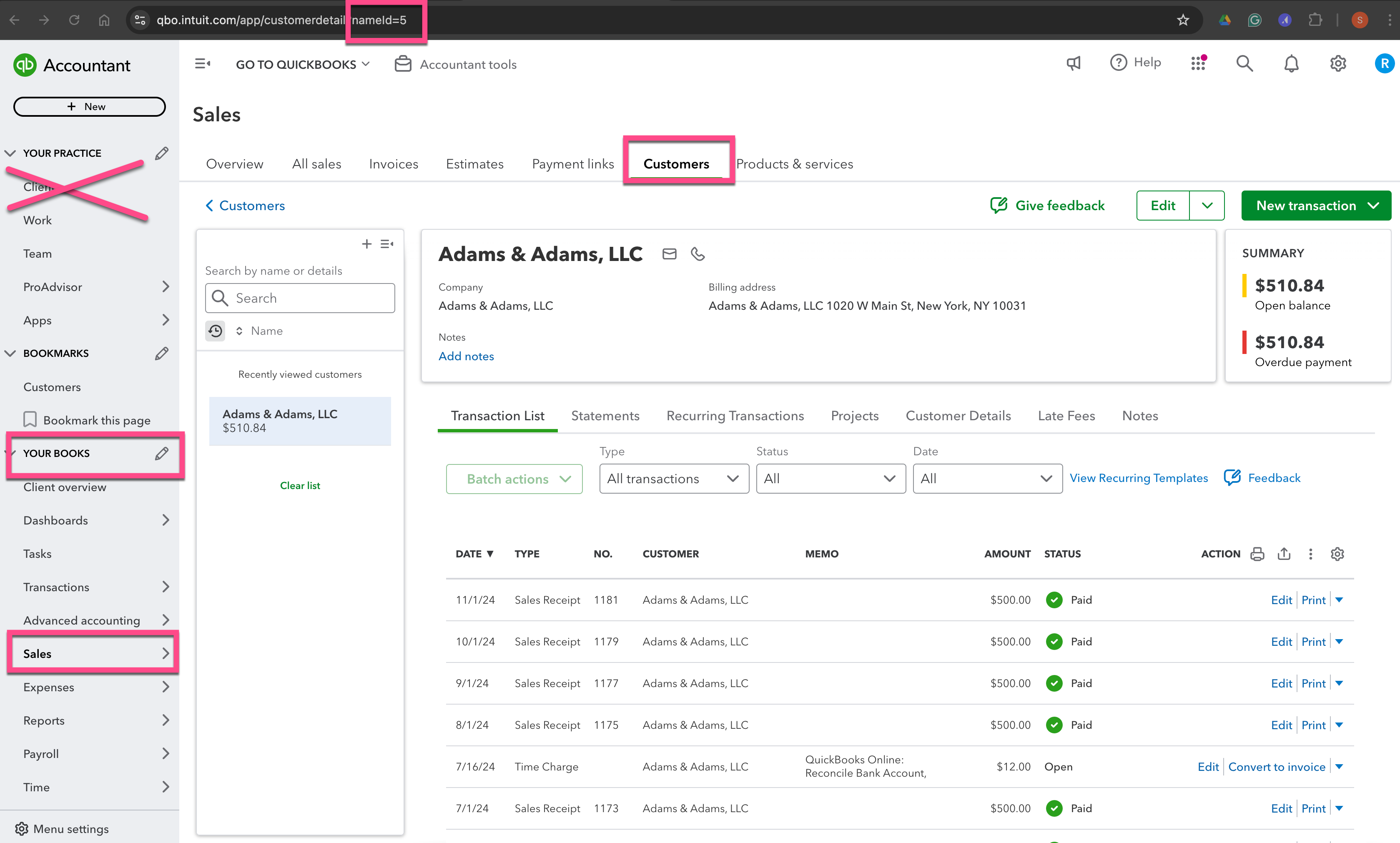Open Help from the top bar
1400x843 pixels.
coord(1135,63)
